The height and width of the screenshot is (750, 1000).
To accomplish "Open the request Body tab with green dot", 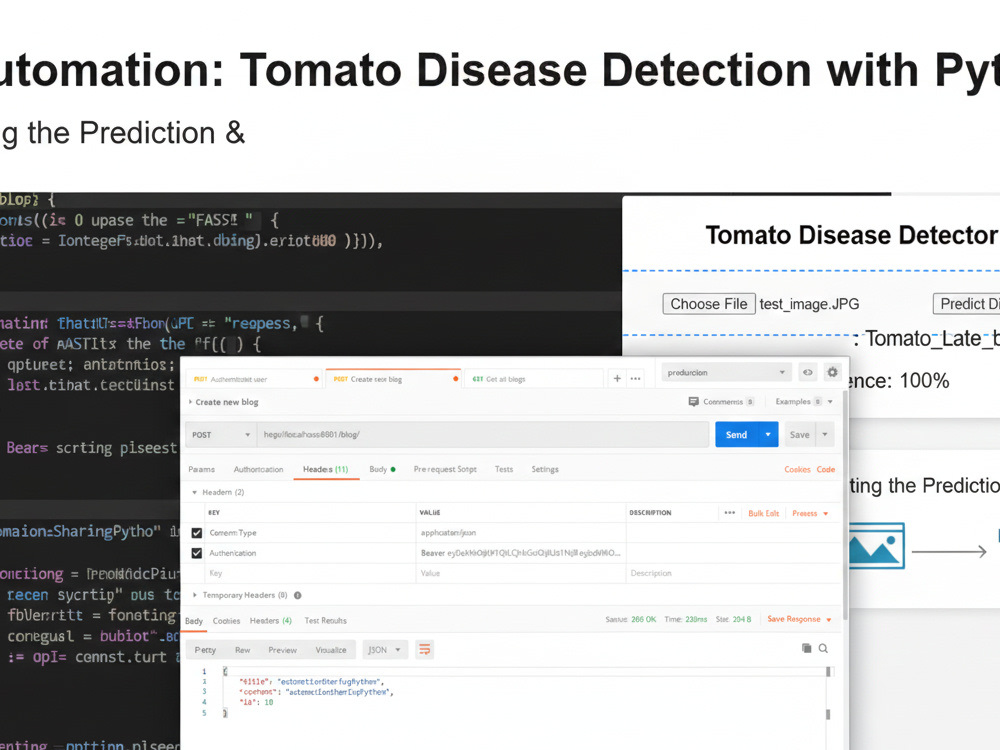I will point(382,469).
